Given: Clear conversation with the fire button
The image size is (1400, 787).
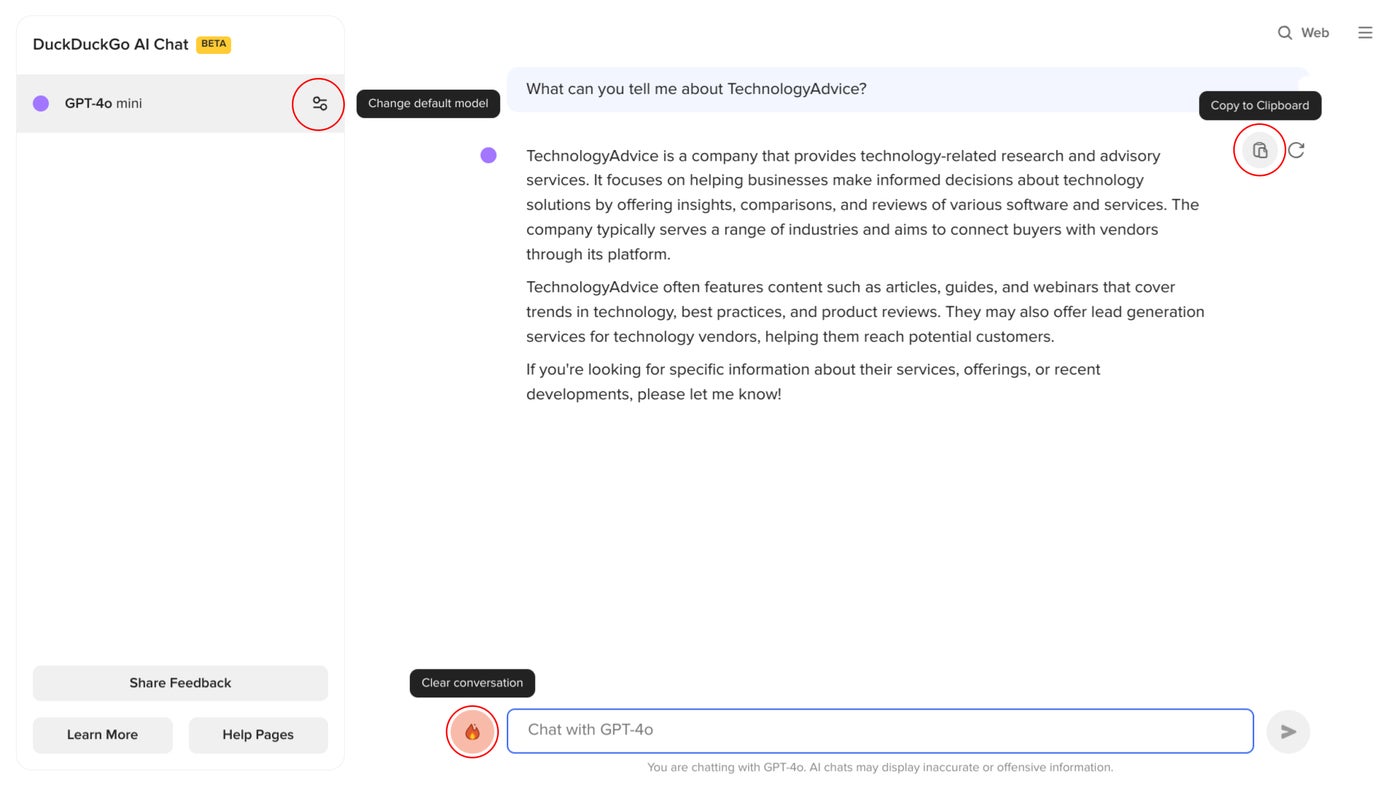Looking at the screenshot, I should click(472, 732).
